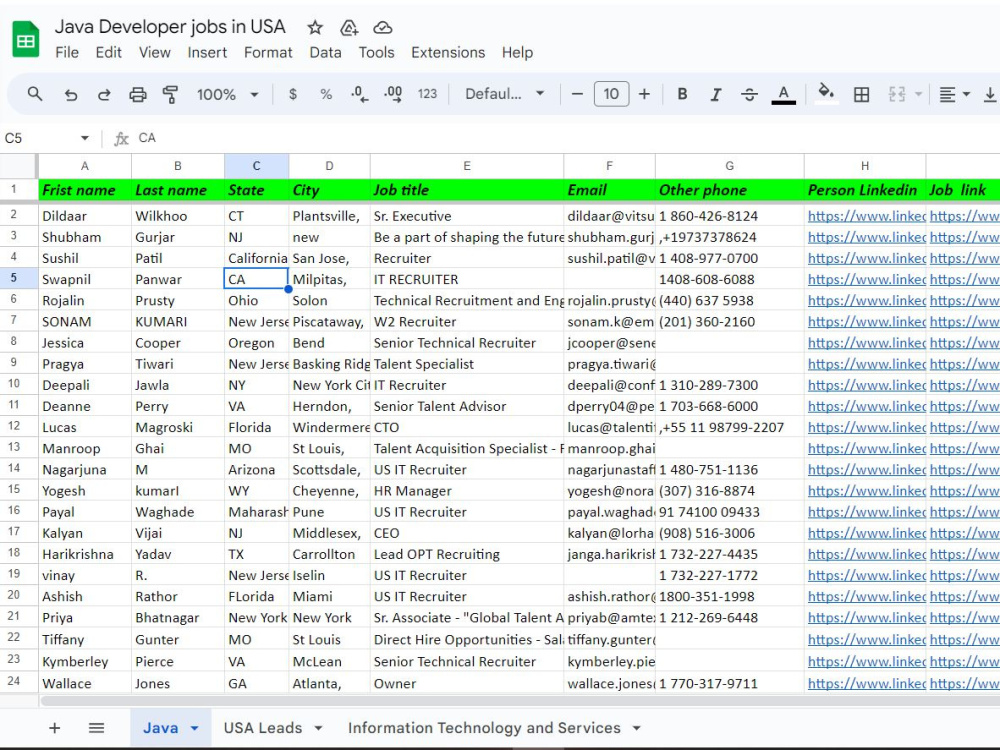Select column E header
The width and height of the screenshot is (1000, 750).
pos(467,166)
